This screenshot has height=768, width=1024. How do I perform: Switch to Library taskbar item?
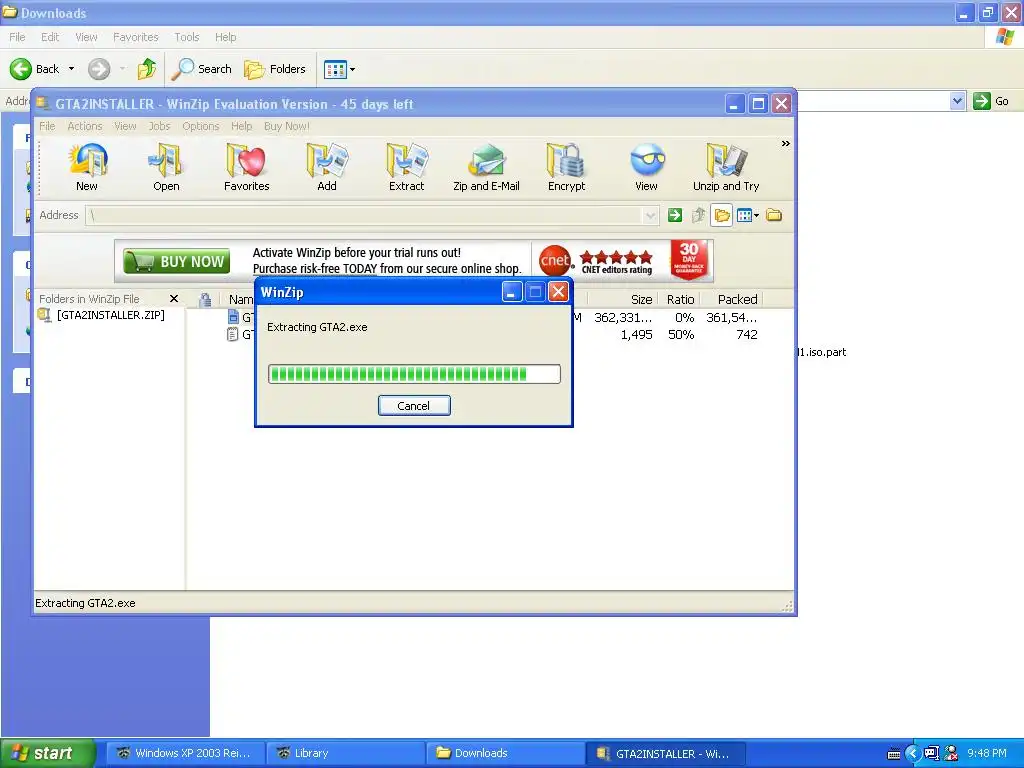pos(345,753)
